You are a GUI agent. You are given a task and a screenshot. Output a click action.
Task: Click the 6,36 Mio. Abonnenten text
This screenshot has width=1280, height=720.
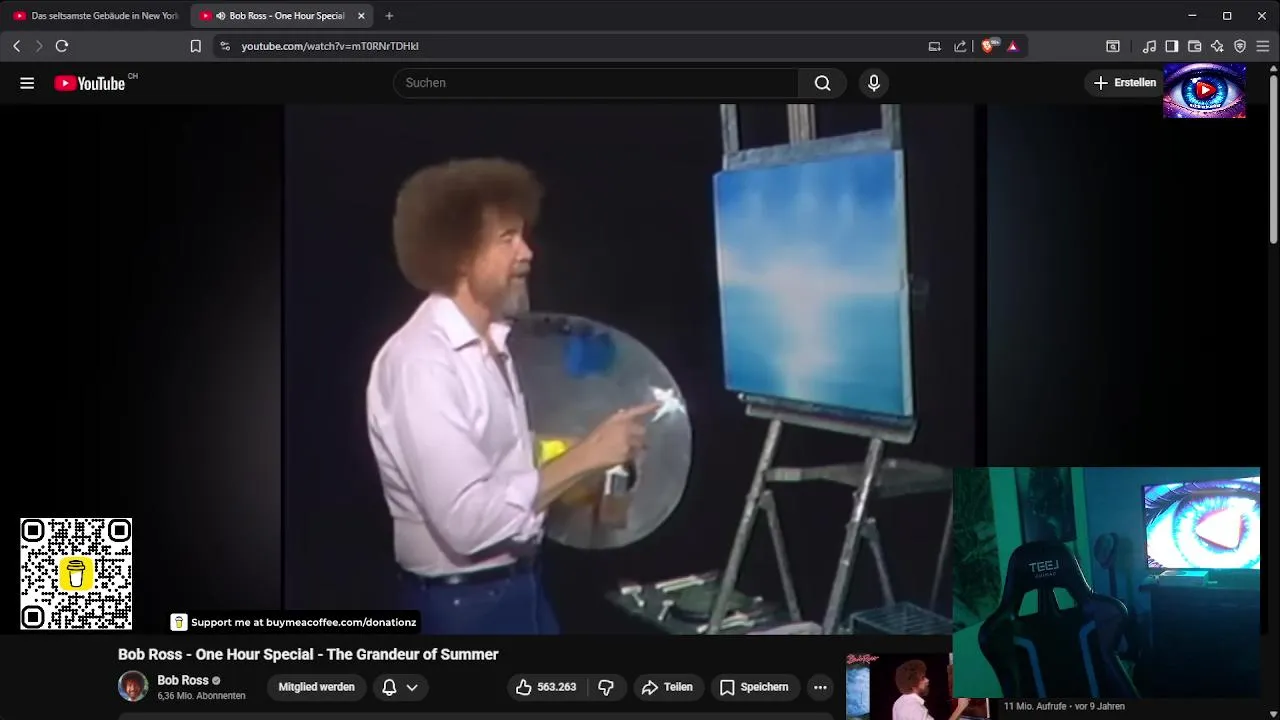tap(201, 696)
